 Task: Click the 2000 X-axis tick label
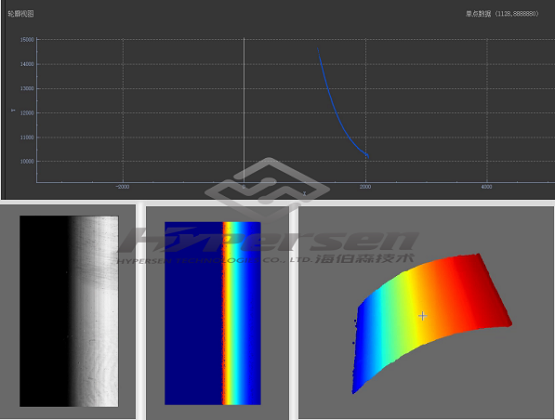pos(365,187)
